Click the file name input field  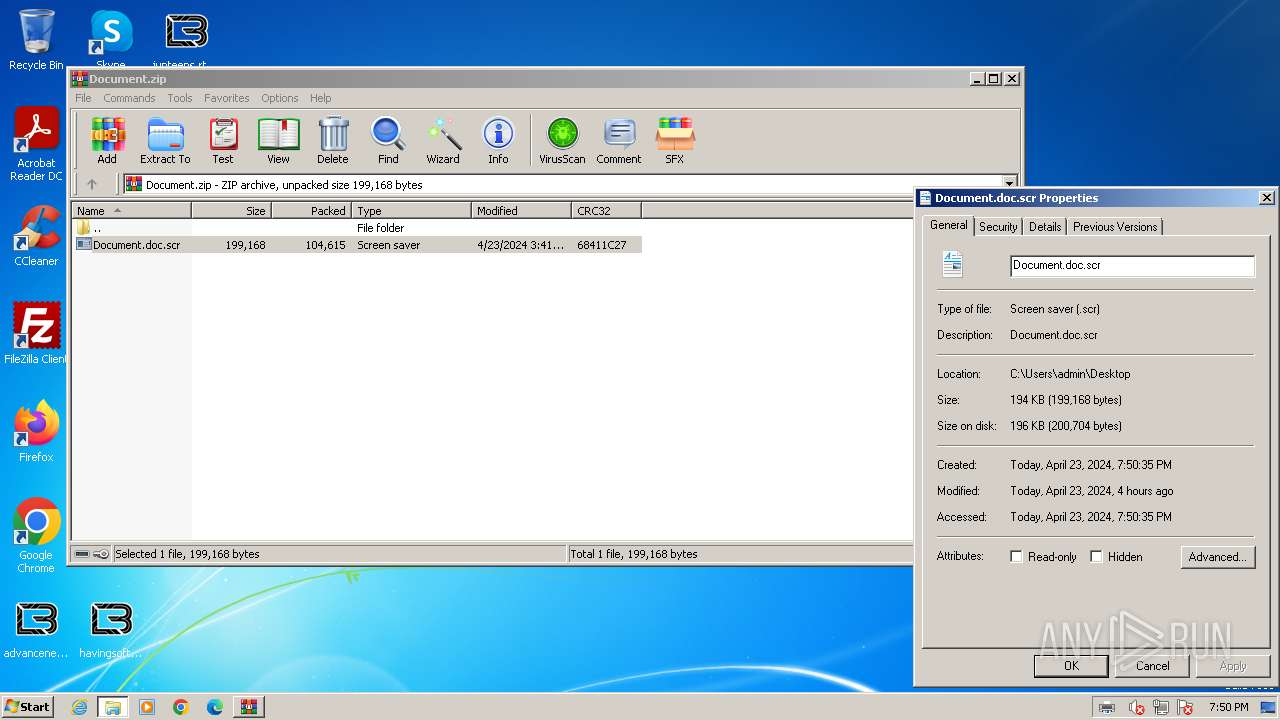point(1132,266)
